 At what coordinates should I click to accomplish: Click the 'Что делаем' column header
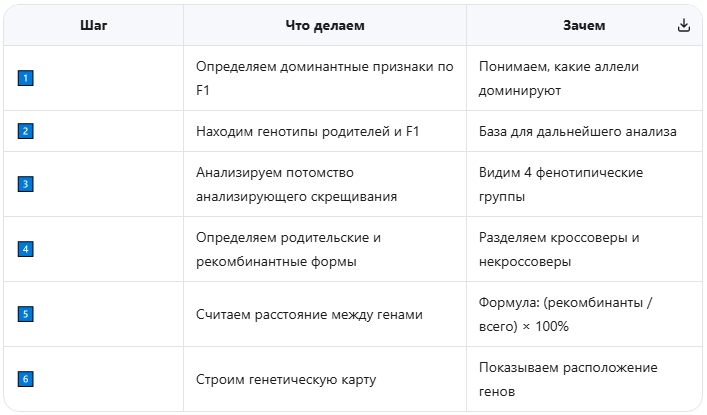(325, 25)
